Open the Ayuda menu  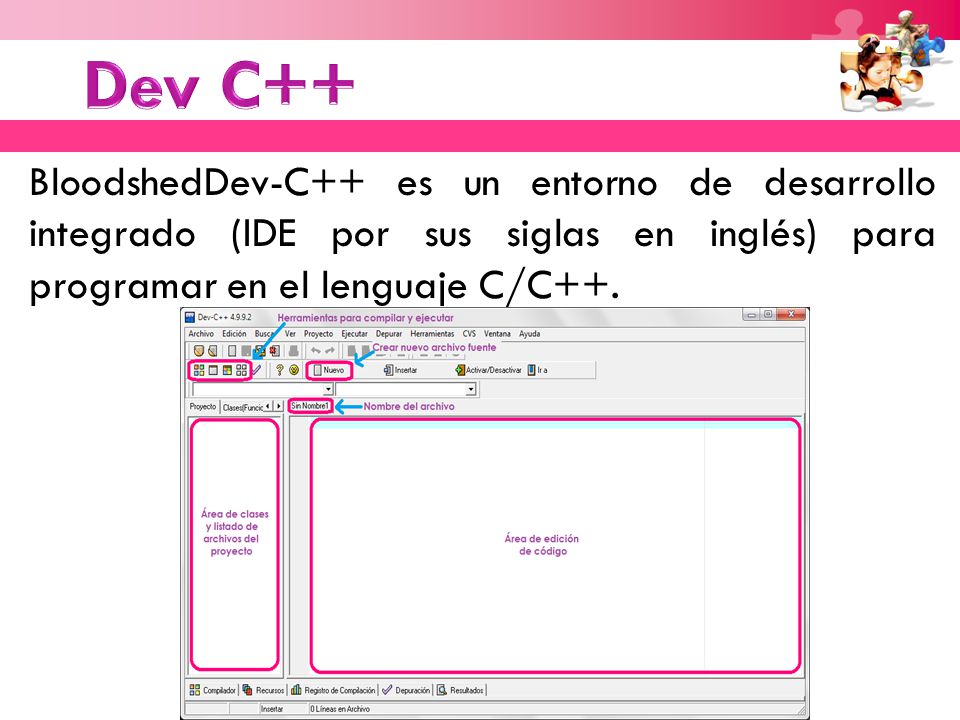(530, 334)
